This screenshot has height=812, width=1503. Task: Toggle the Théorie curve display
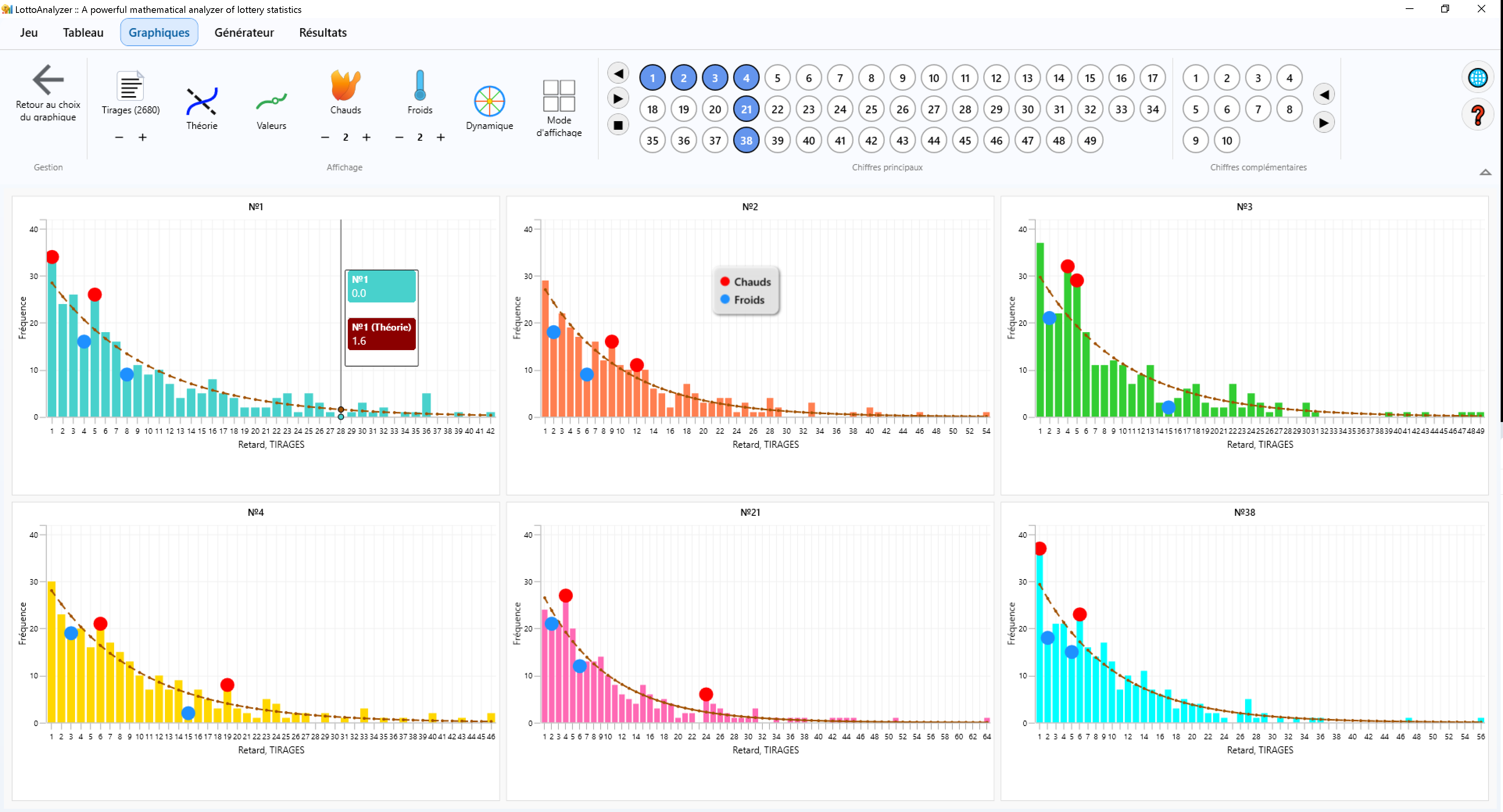pyautogui.click(x=201, y=102)
